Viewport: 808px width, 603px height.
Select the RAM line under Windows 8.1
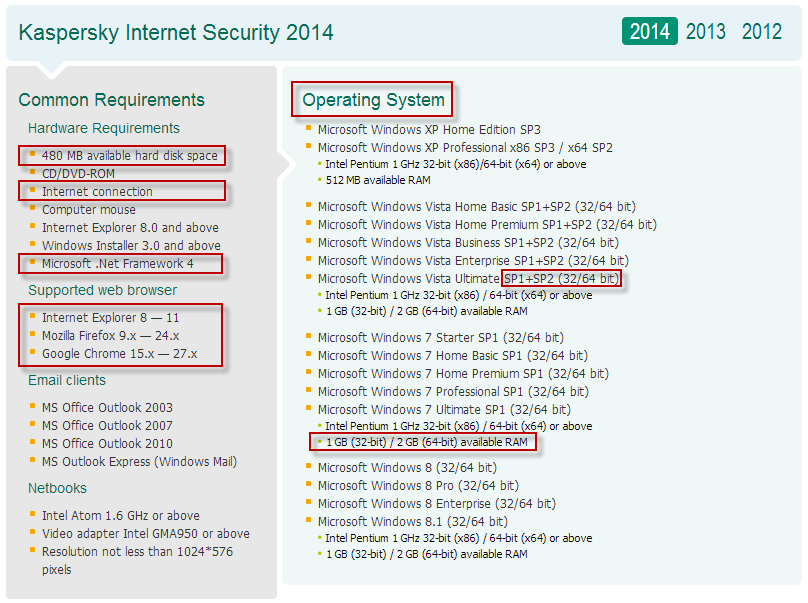427,555
